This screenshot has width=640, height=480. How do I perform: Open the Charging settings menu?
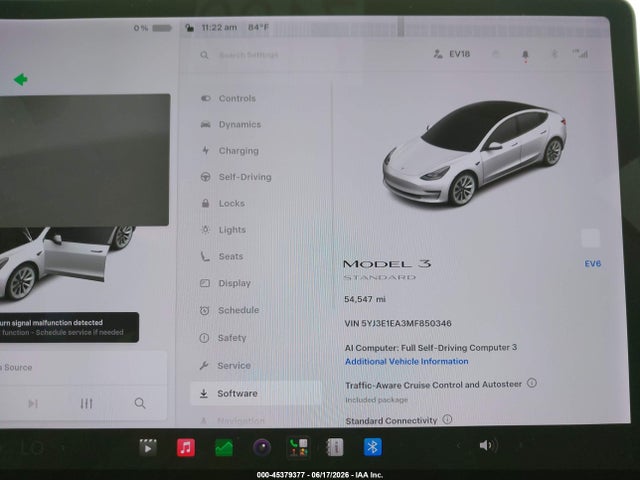click(x=230, y=151)
